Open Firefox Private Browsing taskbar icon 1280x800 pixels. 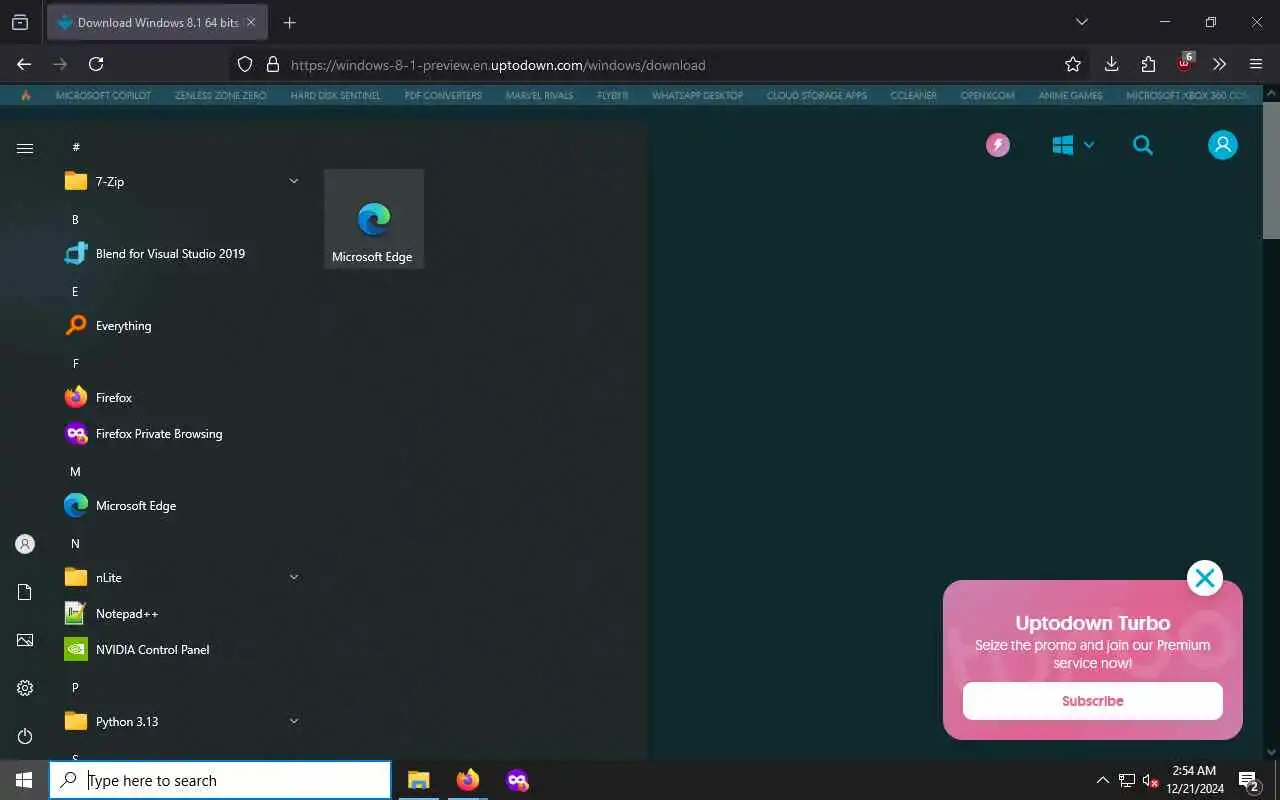(517, 780)
